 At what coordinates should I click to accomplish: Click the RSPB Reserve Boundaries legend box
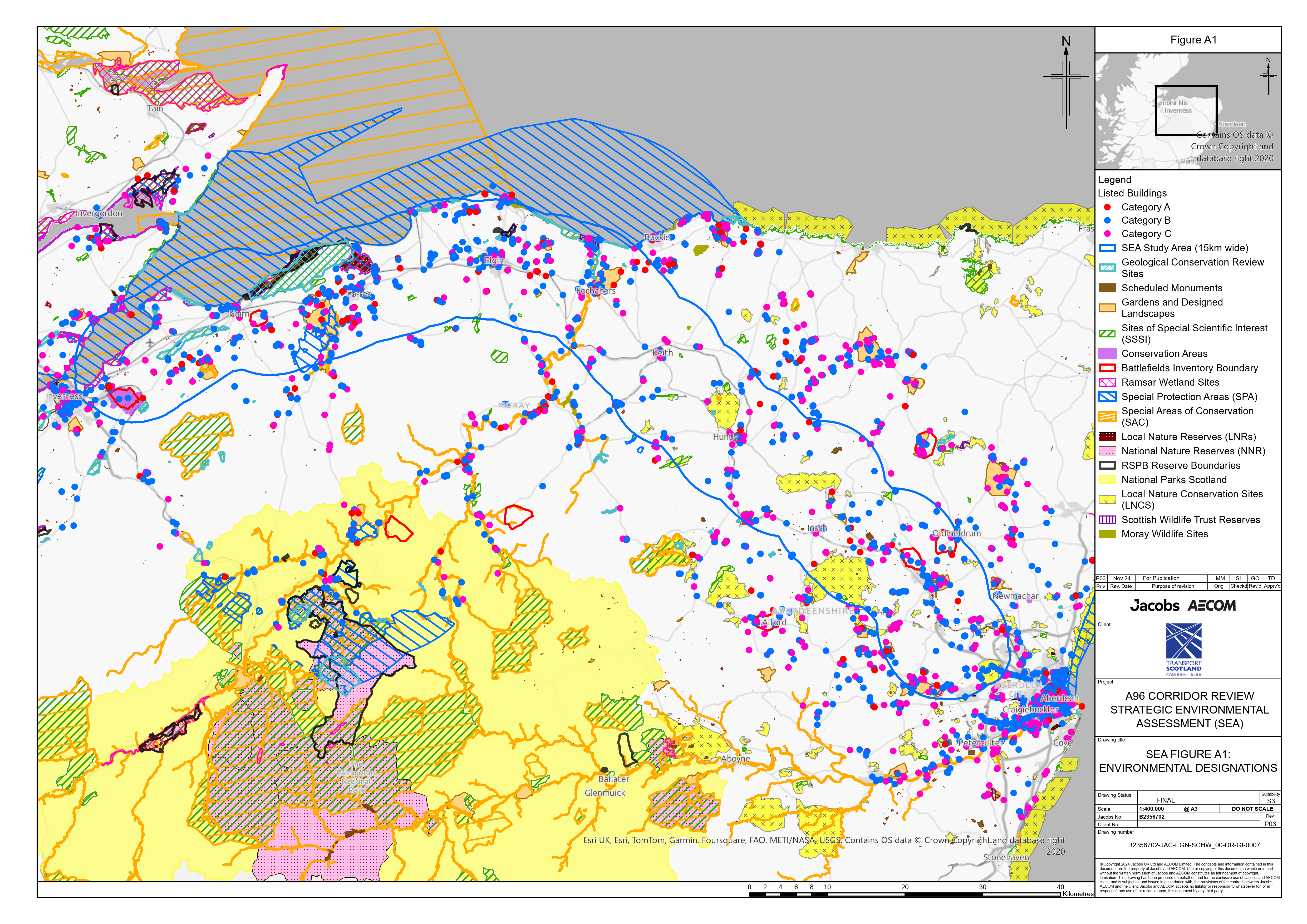coord(1107,466)
